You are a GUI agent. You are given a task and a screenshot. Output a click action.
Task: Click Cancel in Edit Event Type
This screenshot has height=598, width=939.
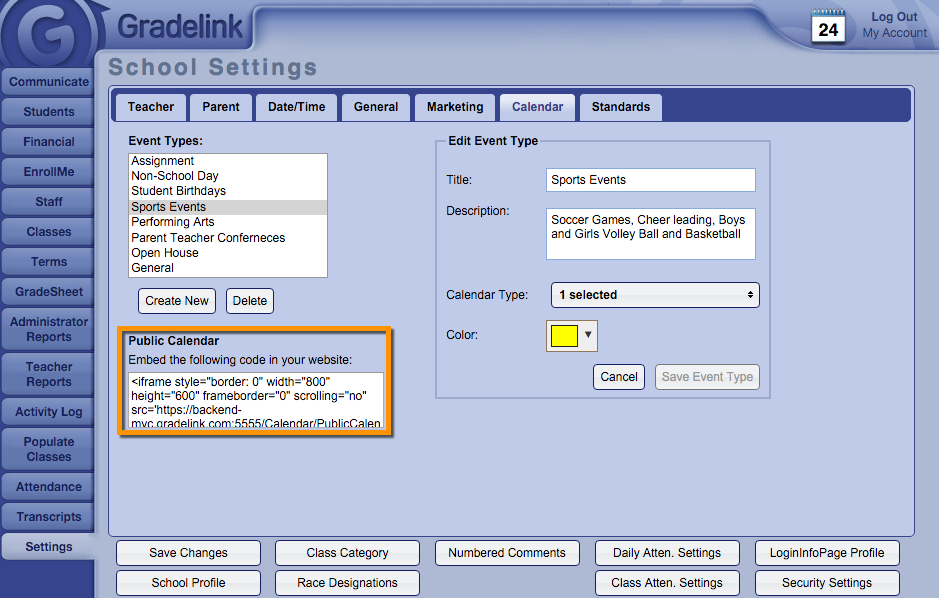click(619, 377)
